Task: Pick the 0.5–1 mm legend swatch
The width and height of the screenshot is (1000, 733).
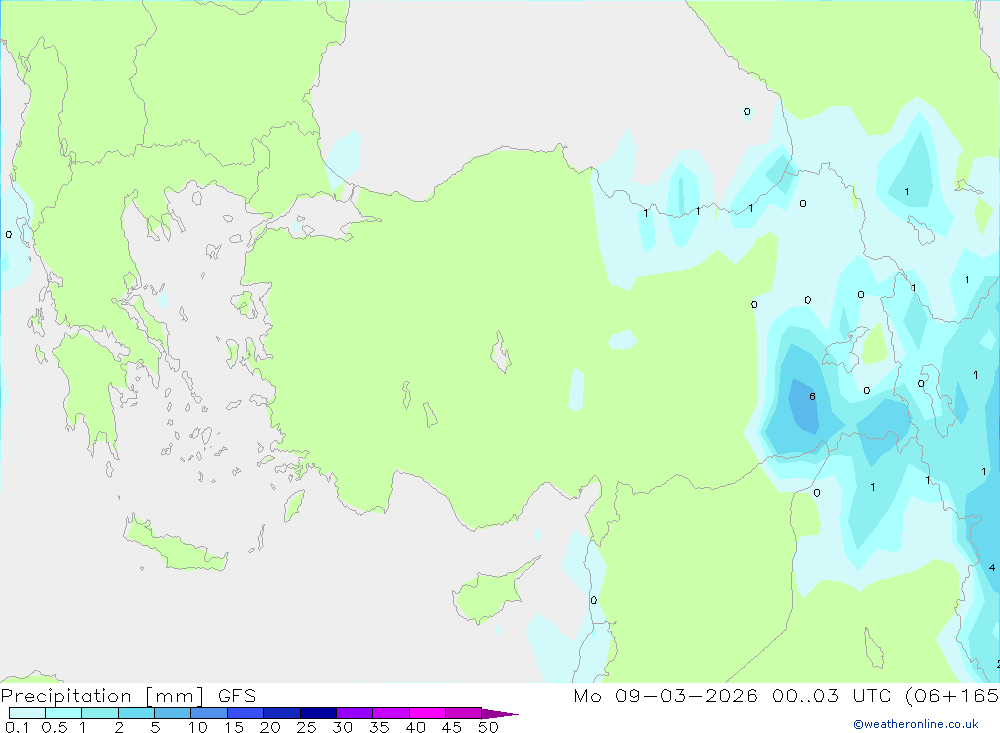Action: pyautogui.click(x=64, y=713)
